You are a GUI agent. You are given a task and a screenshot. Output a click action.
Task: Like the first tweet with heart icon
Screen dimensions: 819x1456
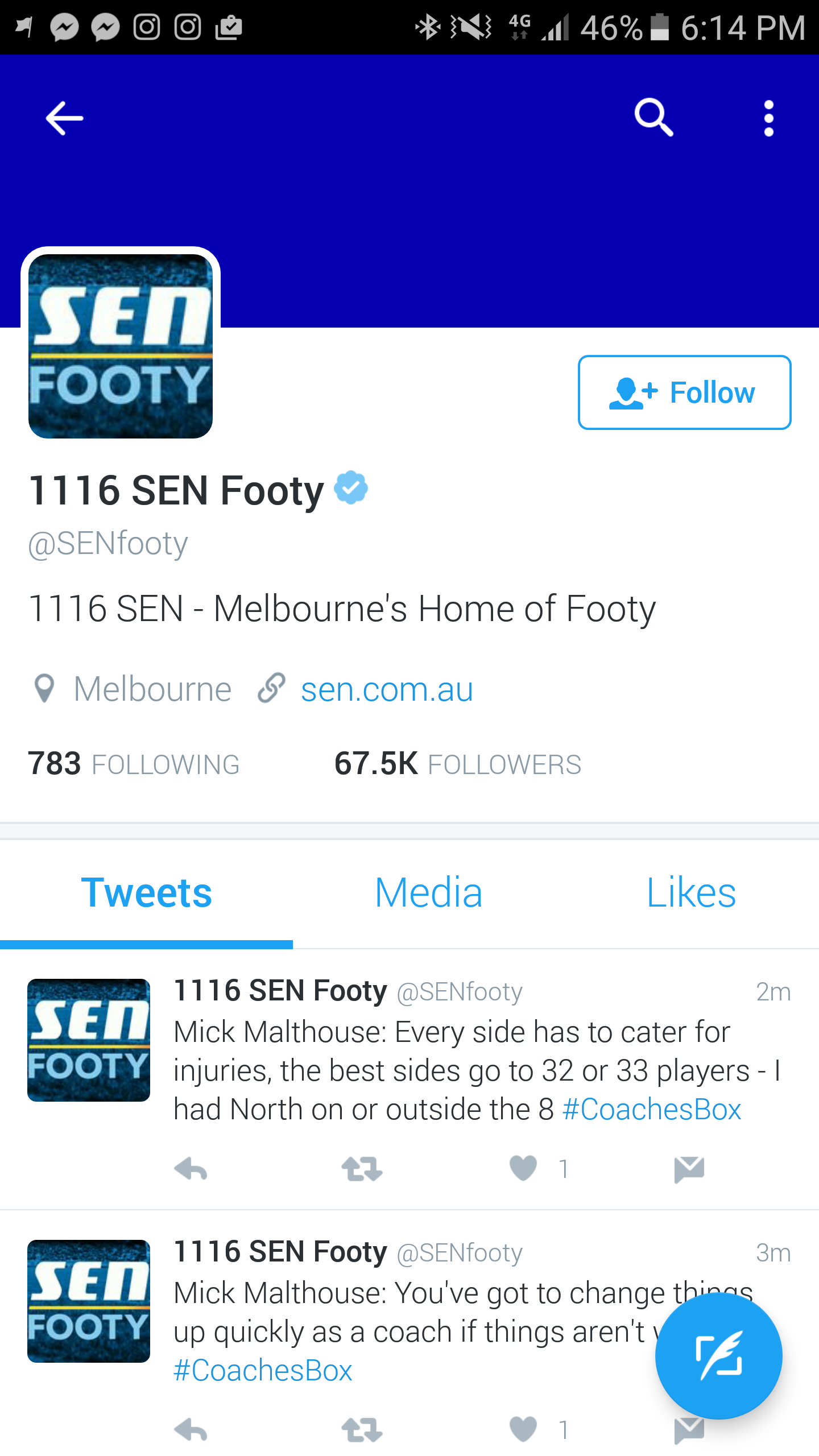pyautogui.click(x=523, y=1169)
